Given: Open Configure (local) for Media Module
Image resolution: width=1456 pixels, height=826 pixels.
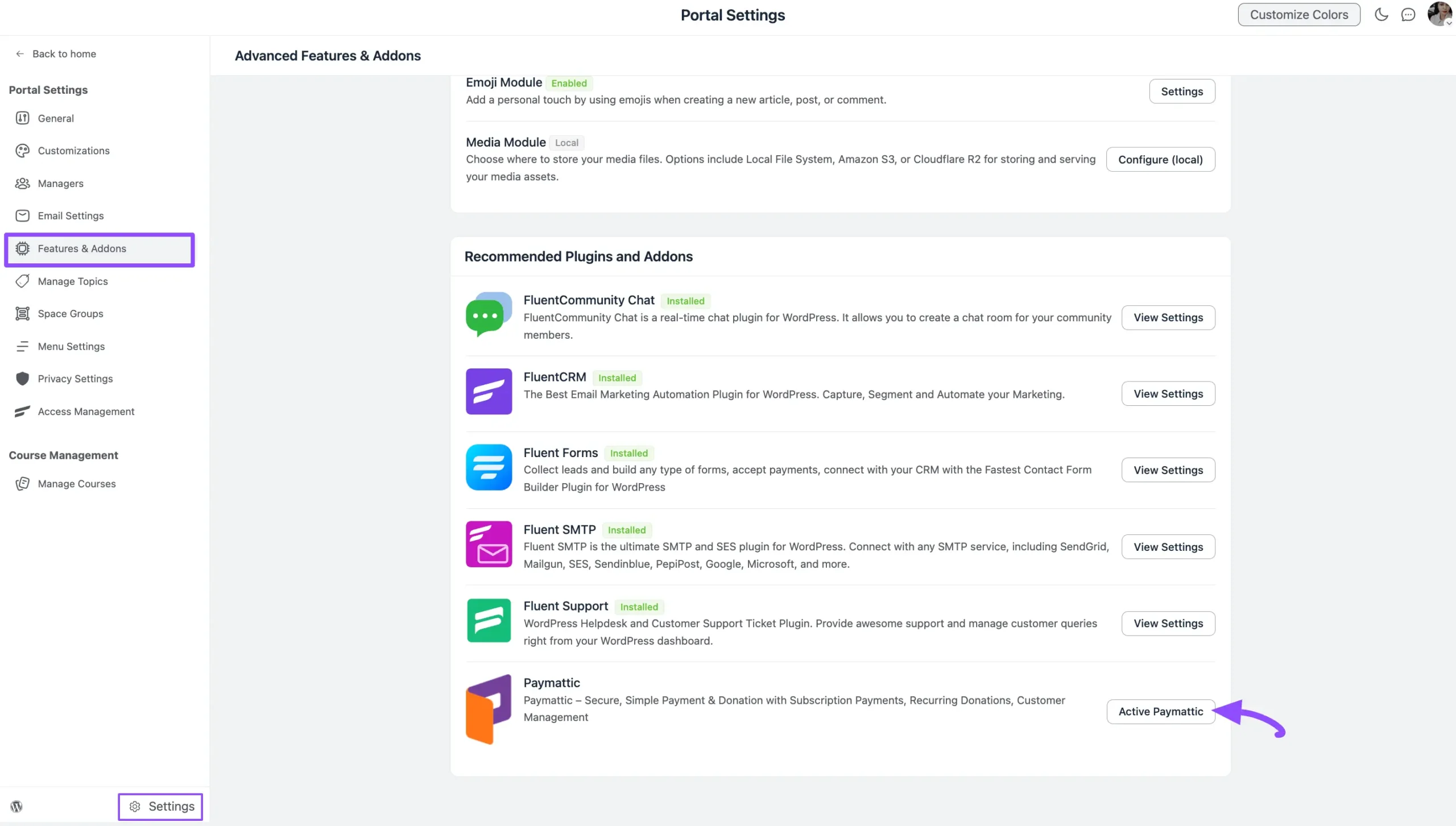Looking at the screenshot, I should [x=1160, y=160].
